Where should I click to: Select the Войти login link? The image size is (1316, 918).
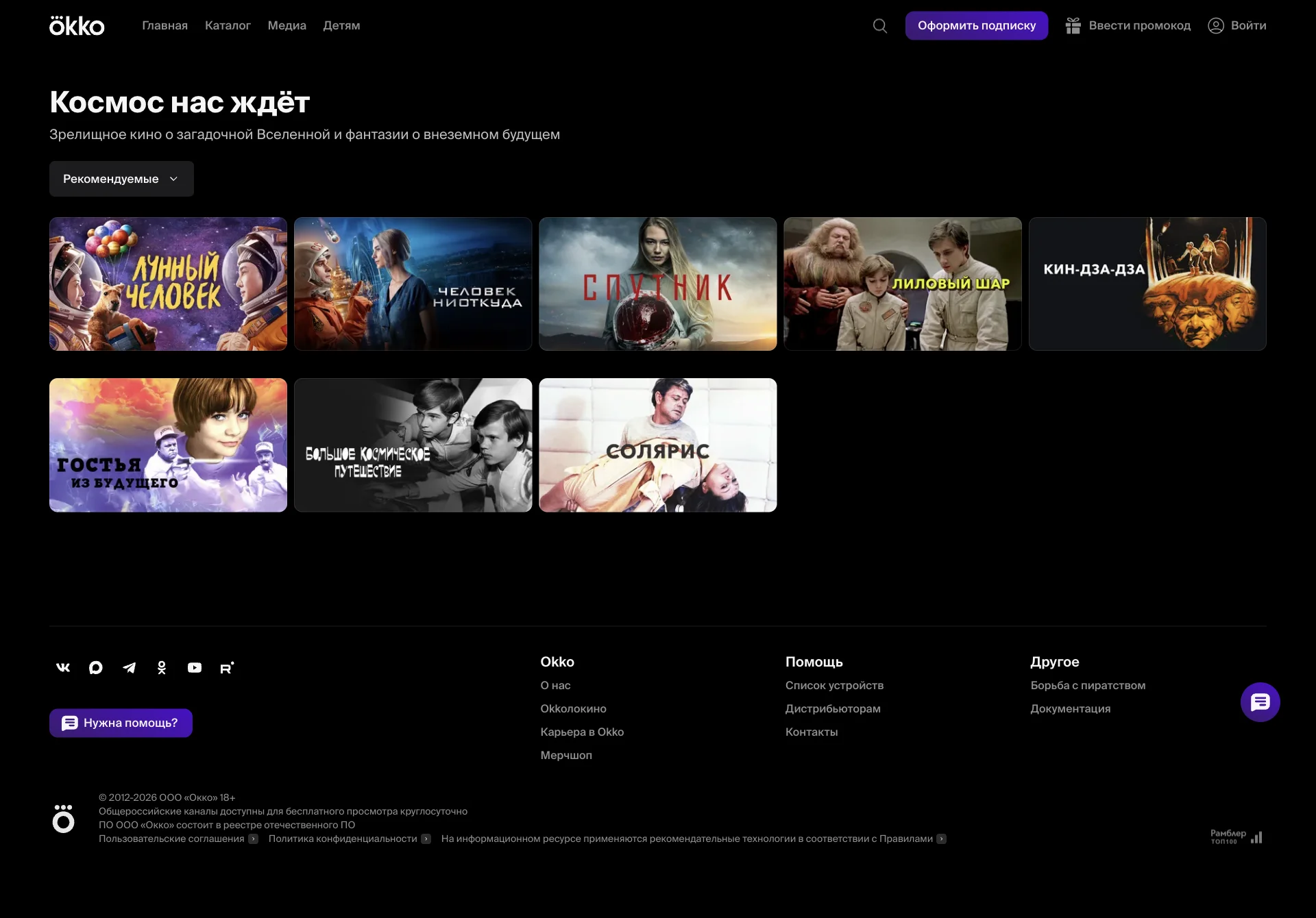coord(1236,25)
